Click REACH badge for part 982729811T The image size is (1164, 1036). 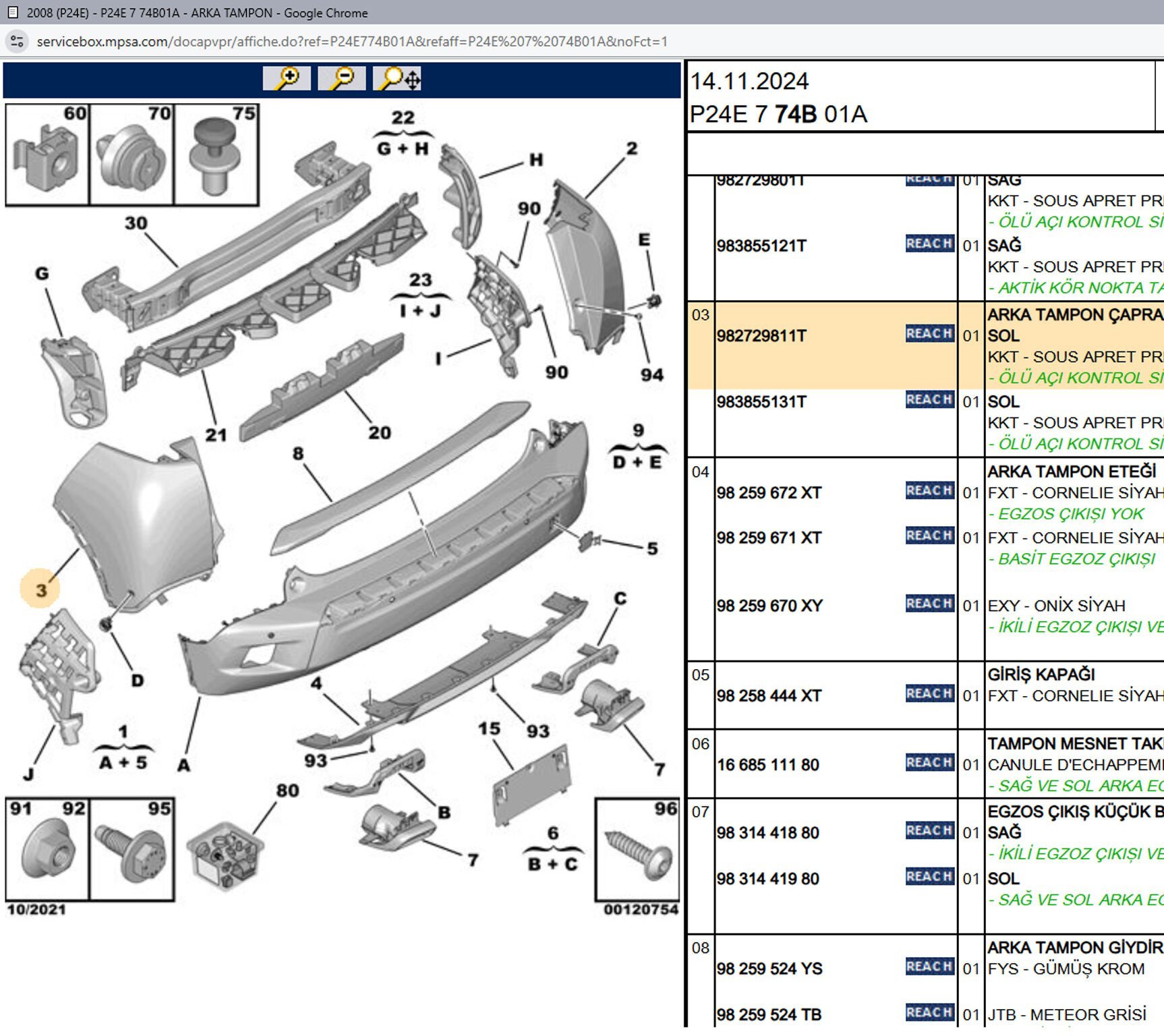point(929,334)
